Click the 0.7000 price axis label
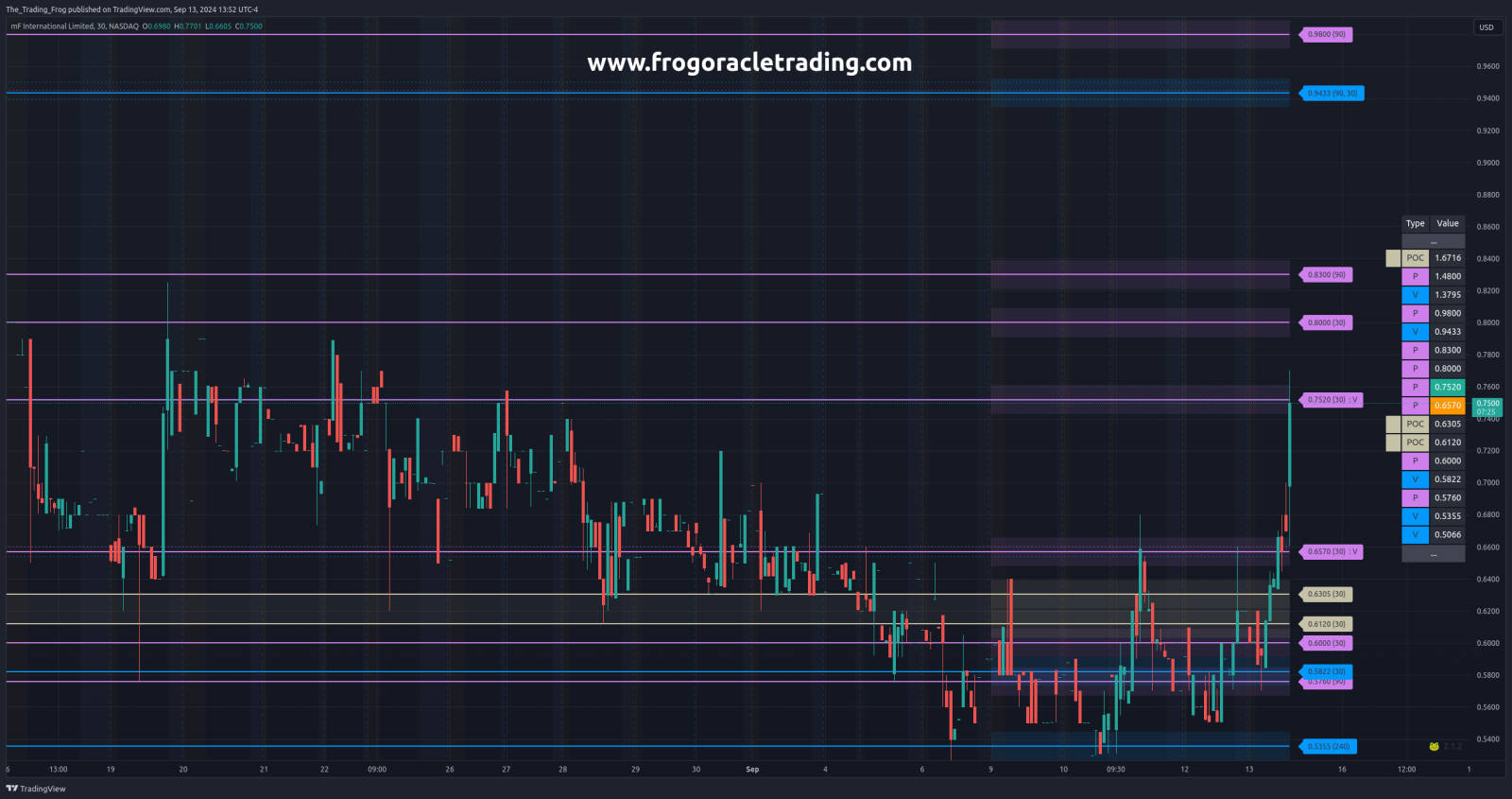 coord(1487,483)
